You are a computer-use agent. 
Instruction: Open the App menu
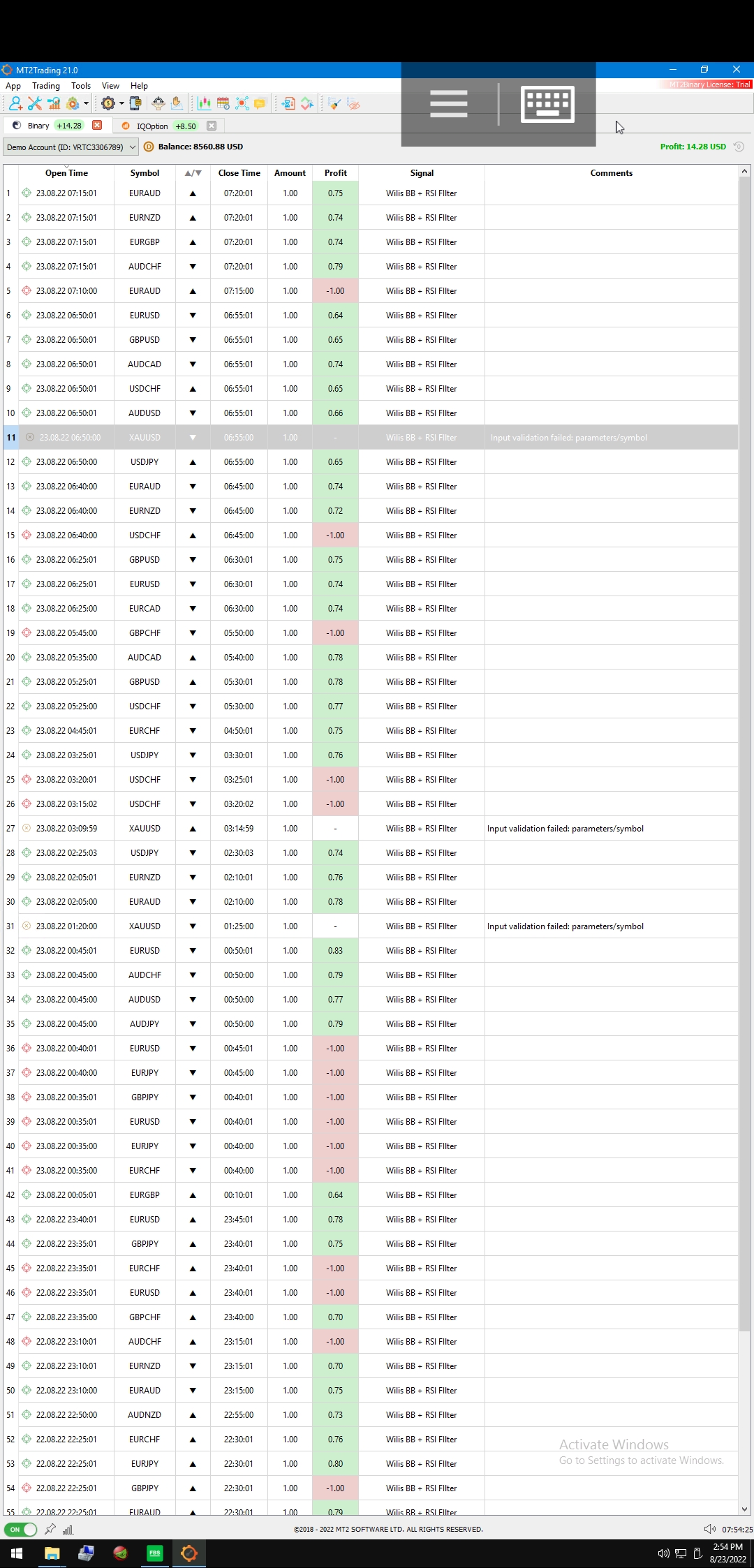pyautogui.click(x=13, y=86)
